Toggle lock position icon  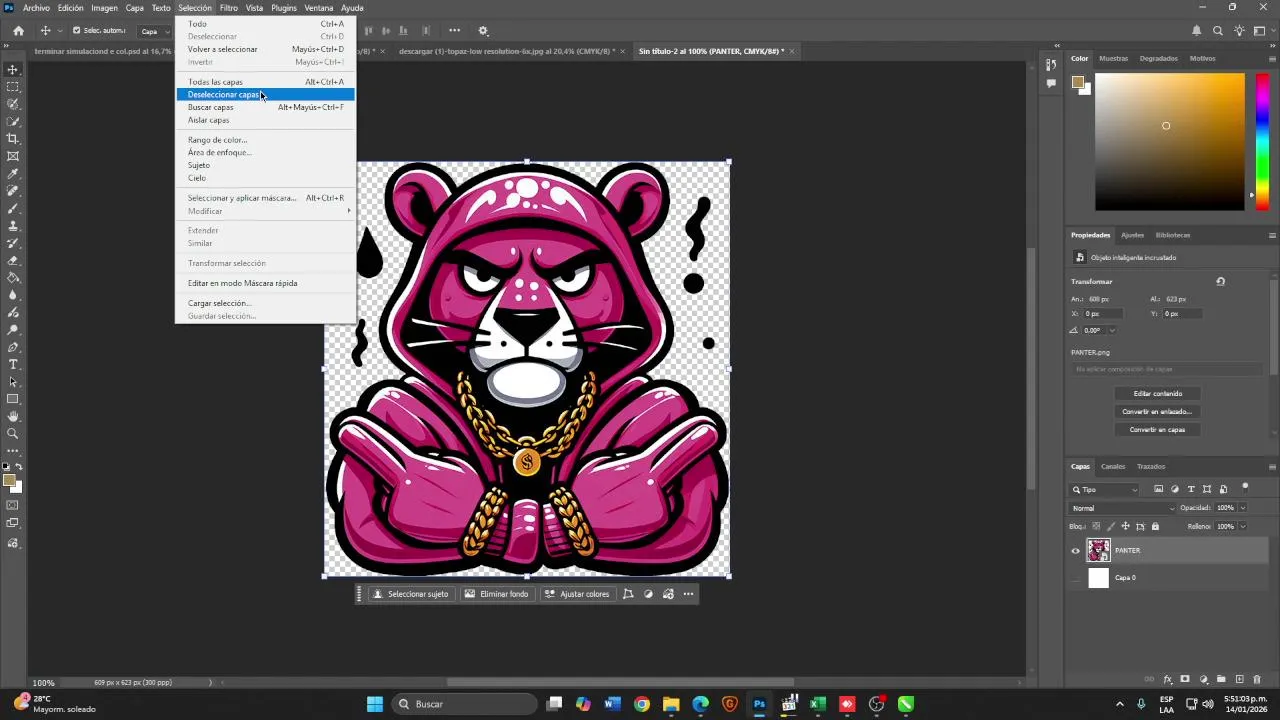tap(1125, 526)
